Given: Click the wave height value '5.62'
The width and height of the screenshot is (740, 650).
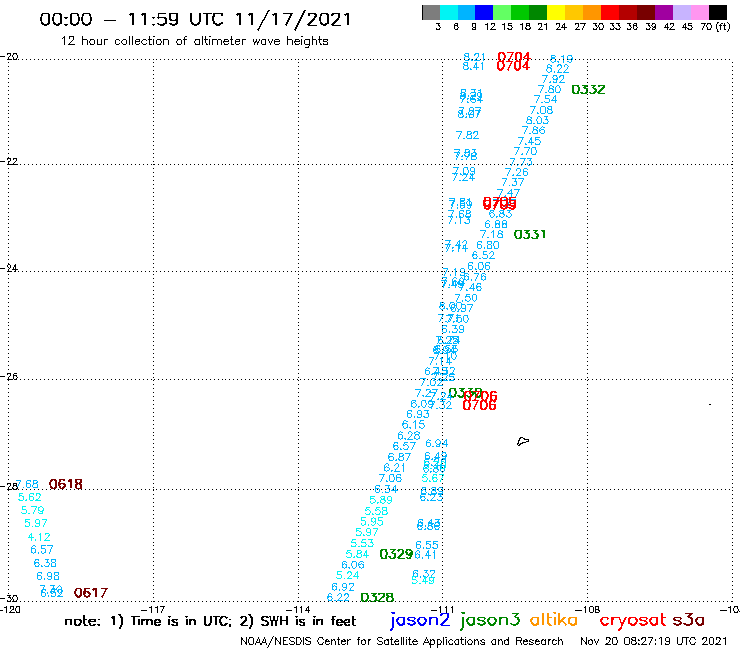Looking at the screenshot, I should coord(30,497).
